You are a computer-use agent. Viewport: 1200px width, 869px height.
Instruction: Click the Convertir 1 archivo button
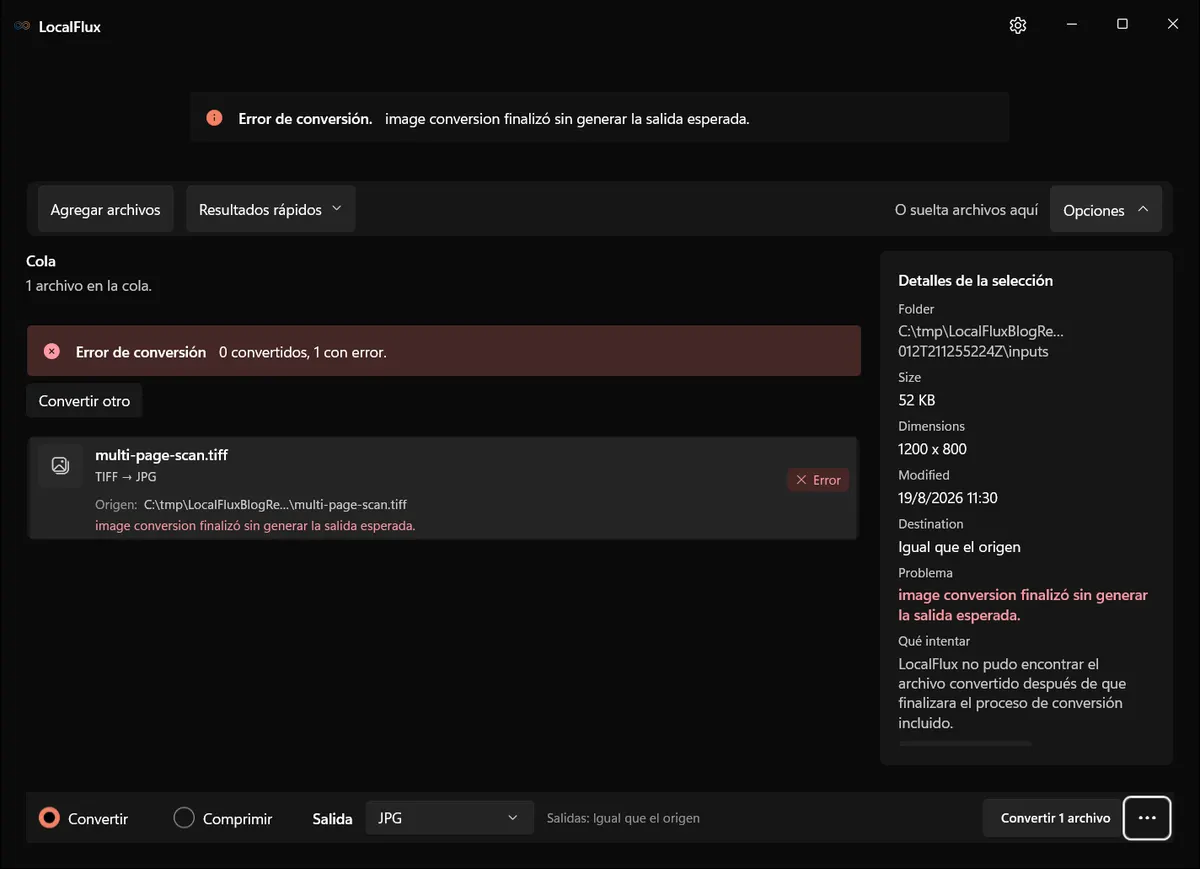click(x=1055, y=818)
